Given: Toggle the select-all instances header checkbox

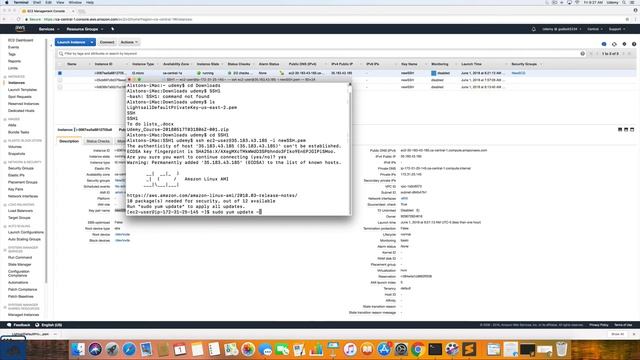Looking at the screenshot, I should (x=60, y=64).
